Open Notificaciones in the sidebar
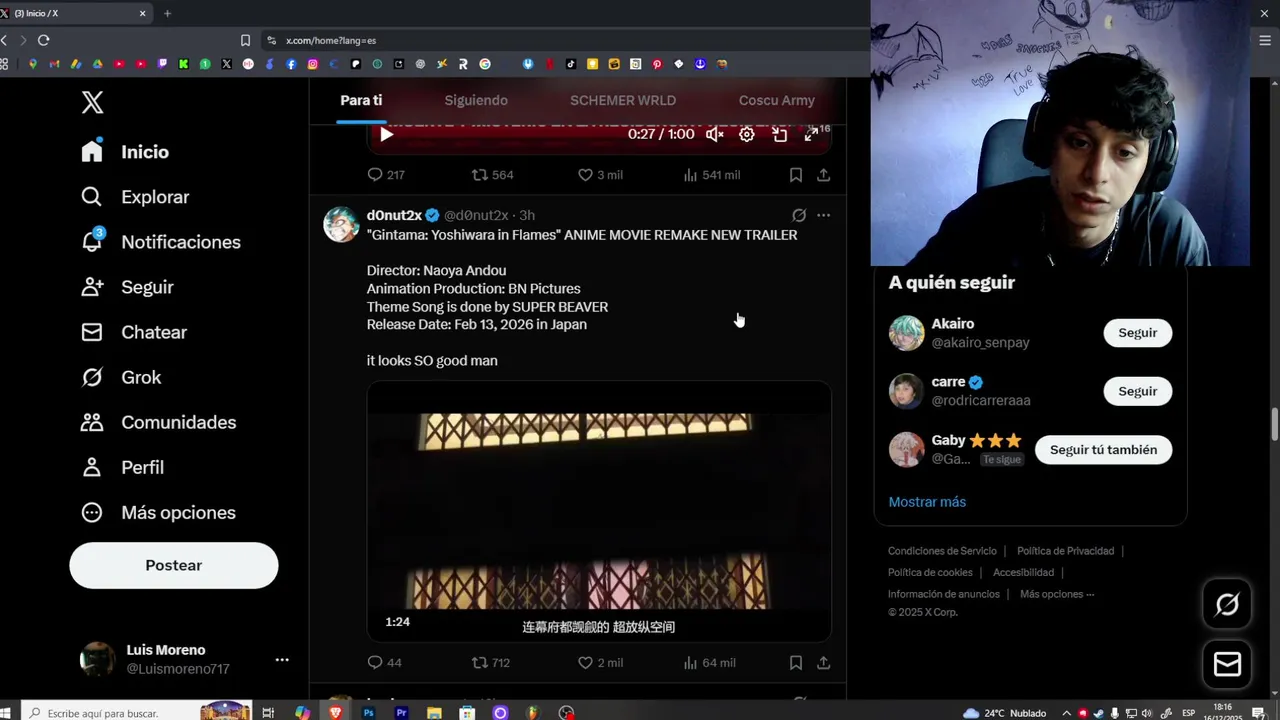 pos(161,242)
